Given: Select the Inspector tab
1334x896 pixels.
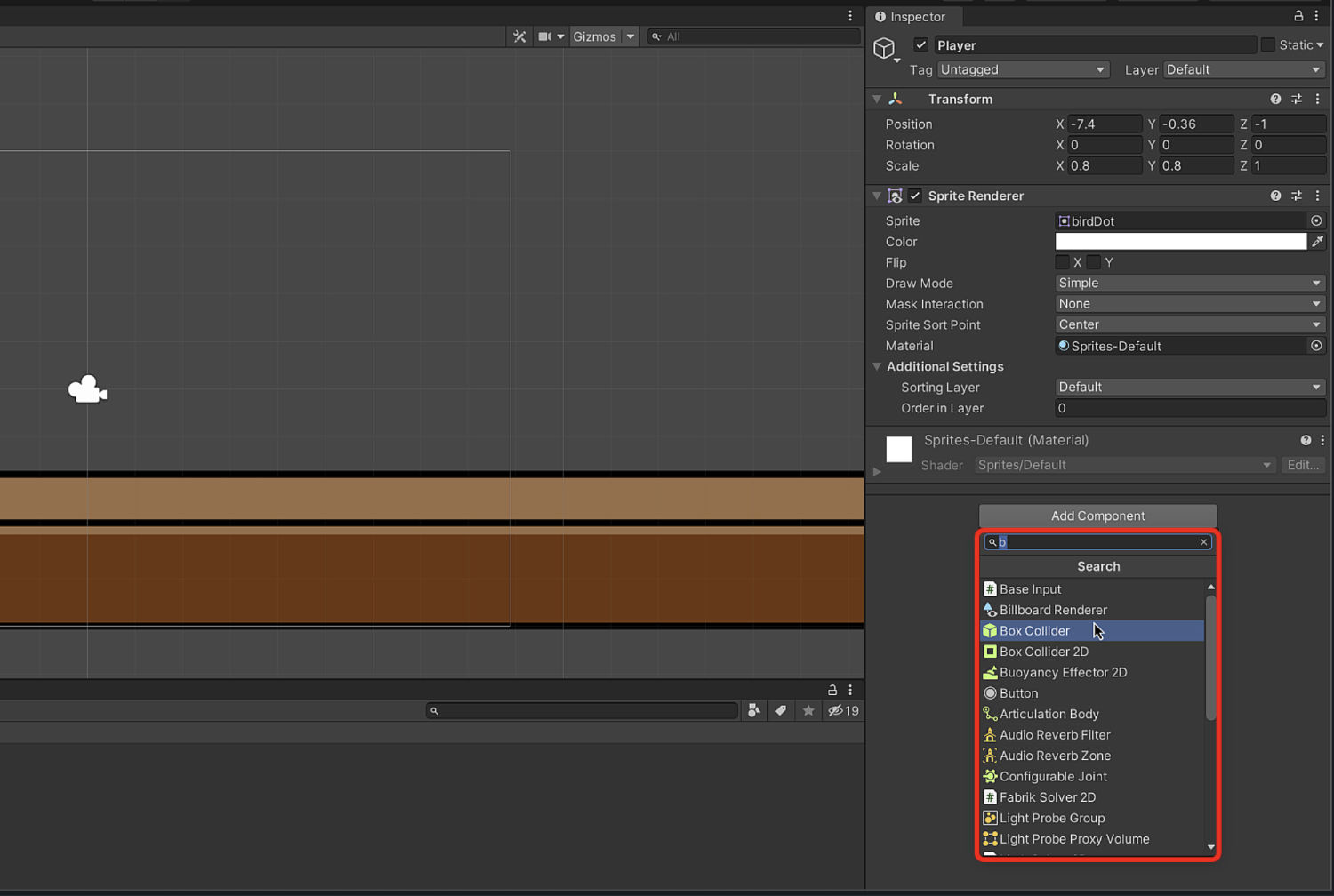Looking at the screenshot, I should point(911,17).
